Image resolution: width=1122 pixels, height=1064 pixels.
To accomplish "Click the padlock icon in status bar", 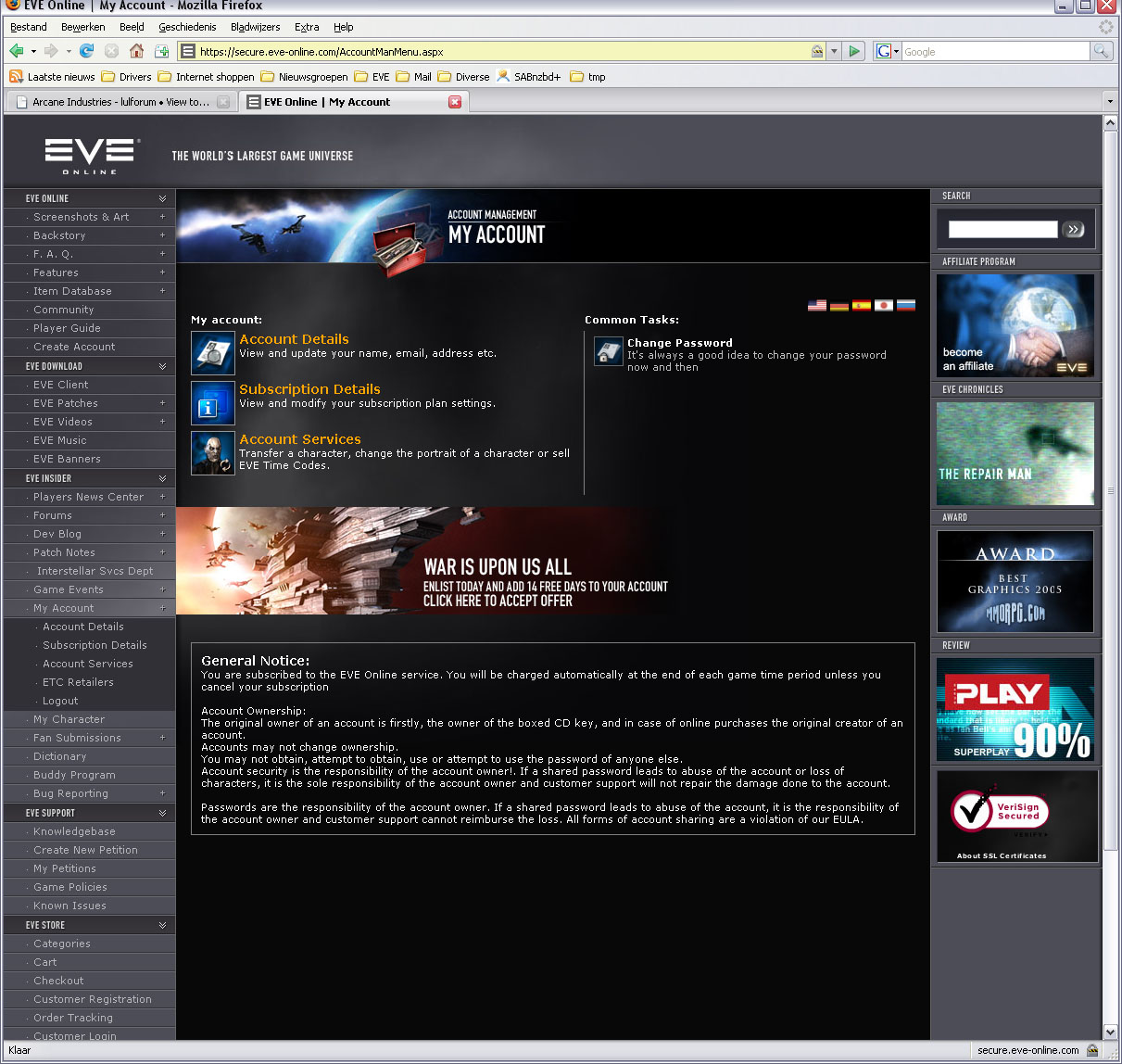I will point(1092,1050).
